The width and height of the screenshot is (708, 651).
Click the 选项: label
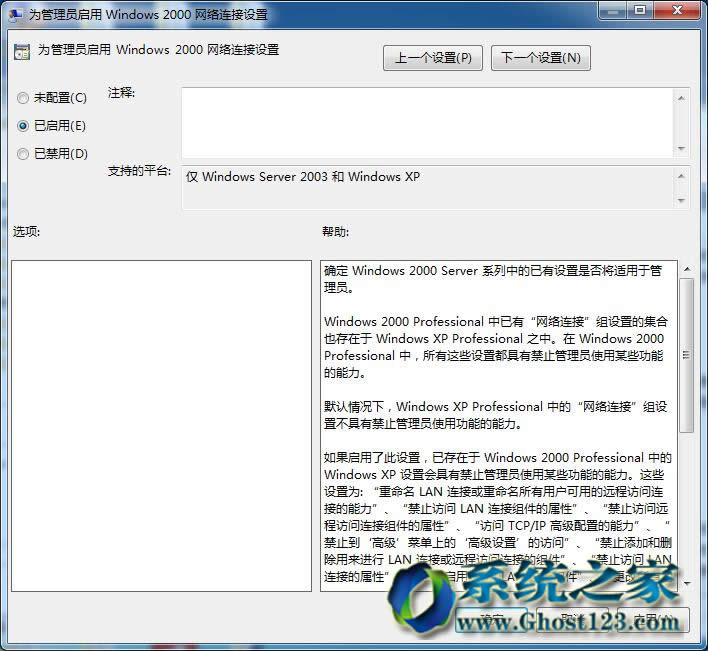pos(26,232)
